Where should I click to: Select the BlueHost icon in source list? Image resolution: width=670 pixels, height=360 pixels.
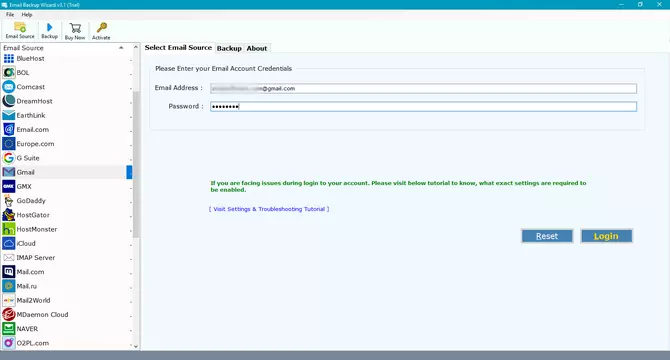click(9, 59)
